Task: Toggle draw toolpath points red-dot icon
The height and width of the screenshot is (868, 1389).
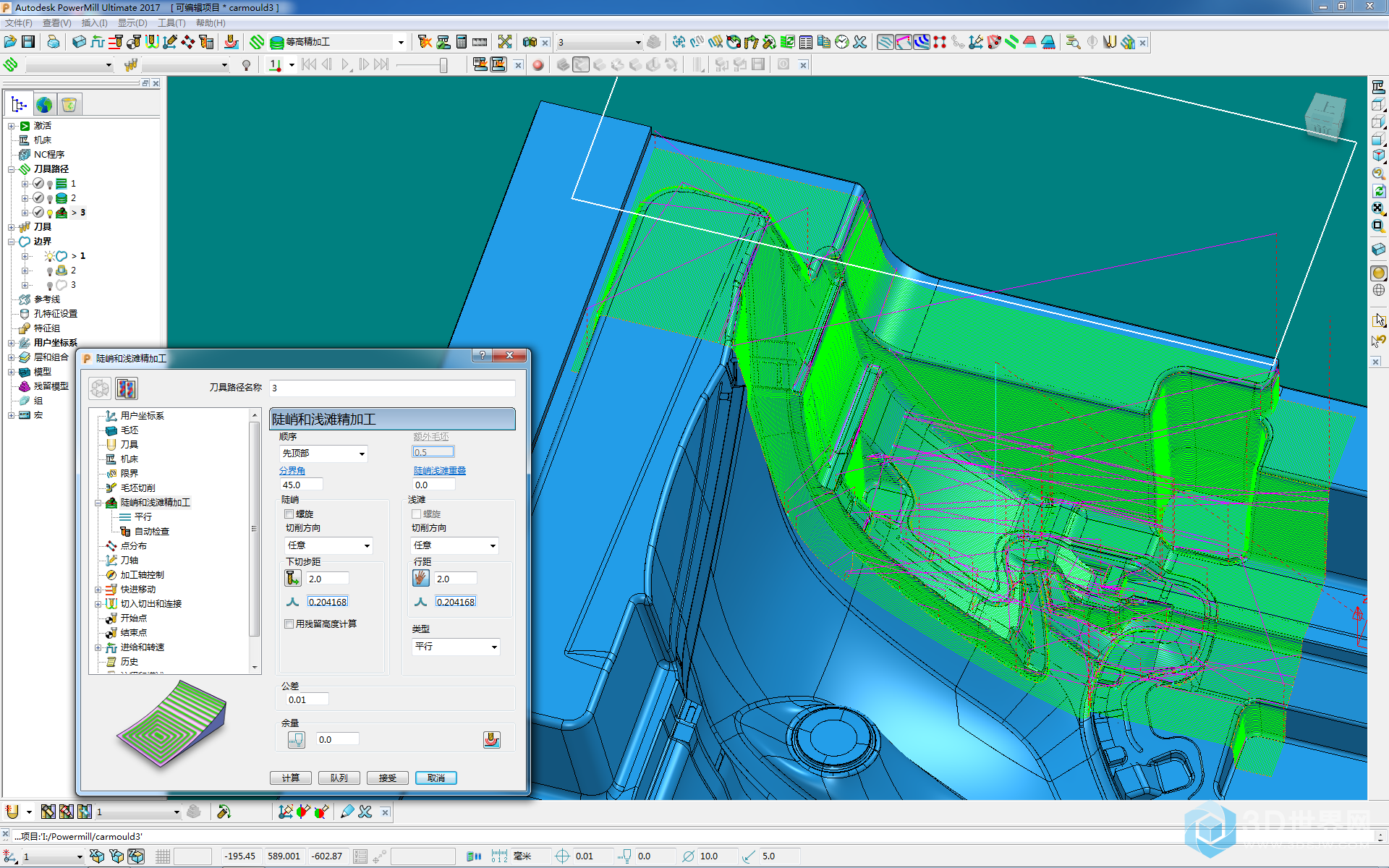Action: coord(940,42)
